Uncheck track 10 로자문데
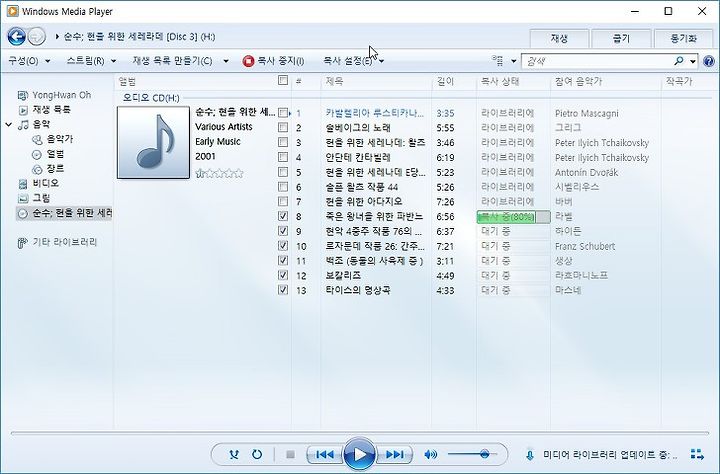The height and width of the screenshot is (474, 720). coord(283,246)
